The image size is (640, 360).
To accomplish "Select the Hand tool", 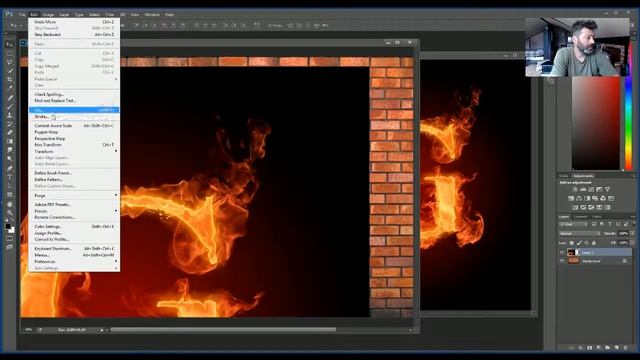I will click(9, 204).
